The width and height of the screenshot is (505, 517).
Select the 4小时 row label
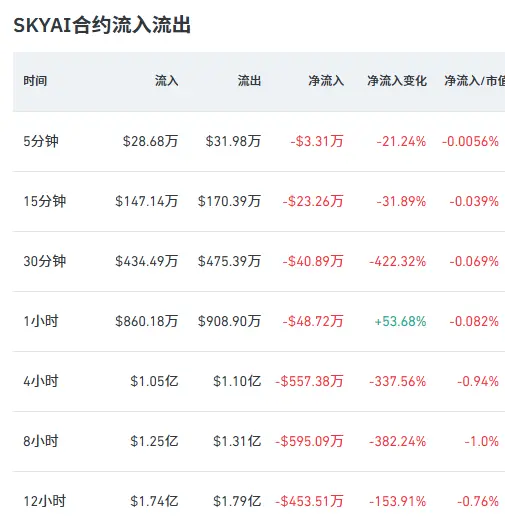click(x=41, y=381)
